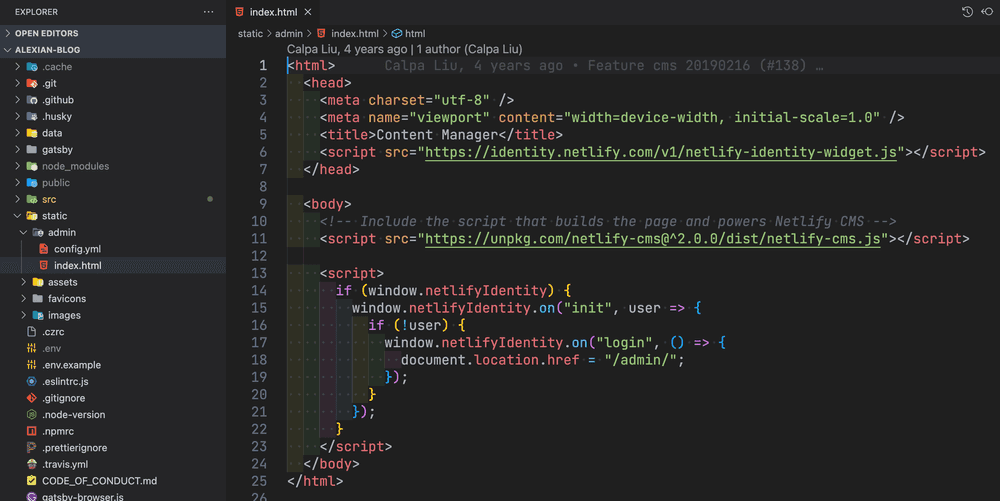Image resolution: width=1000 pixels, height=501 pixels.
Task: Expand the assets folder chevron
Action: click(24, 282)
